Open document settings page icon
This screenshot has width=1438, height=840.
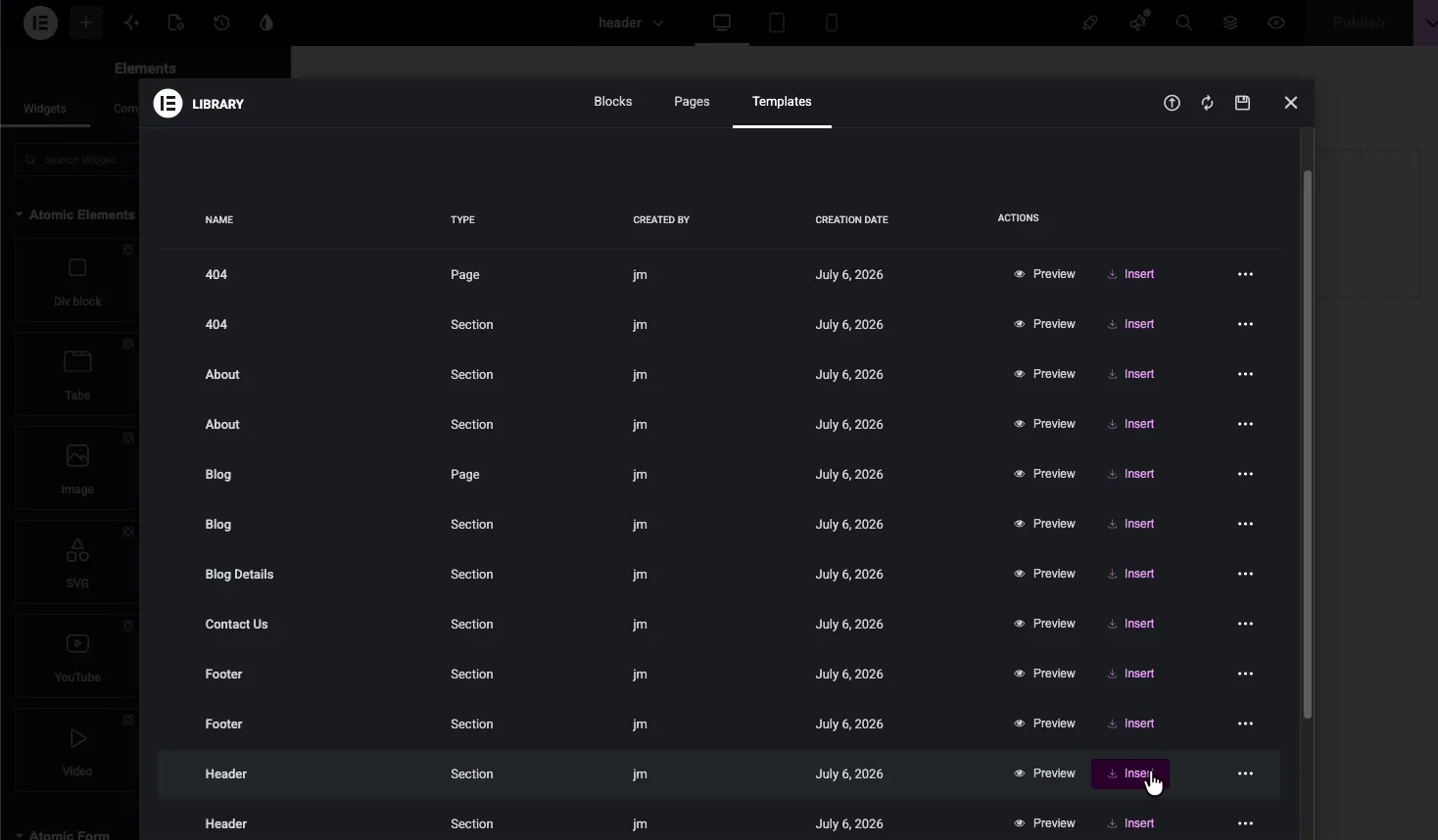tap(176, 23)
